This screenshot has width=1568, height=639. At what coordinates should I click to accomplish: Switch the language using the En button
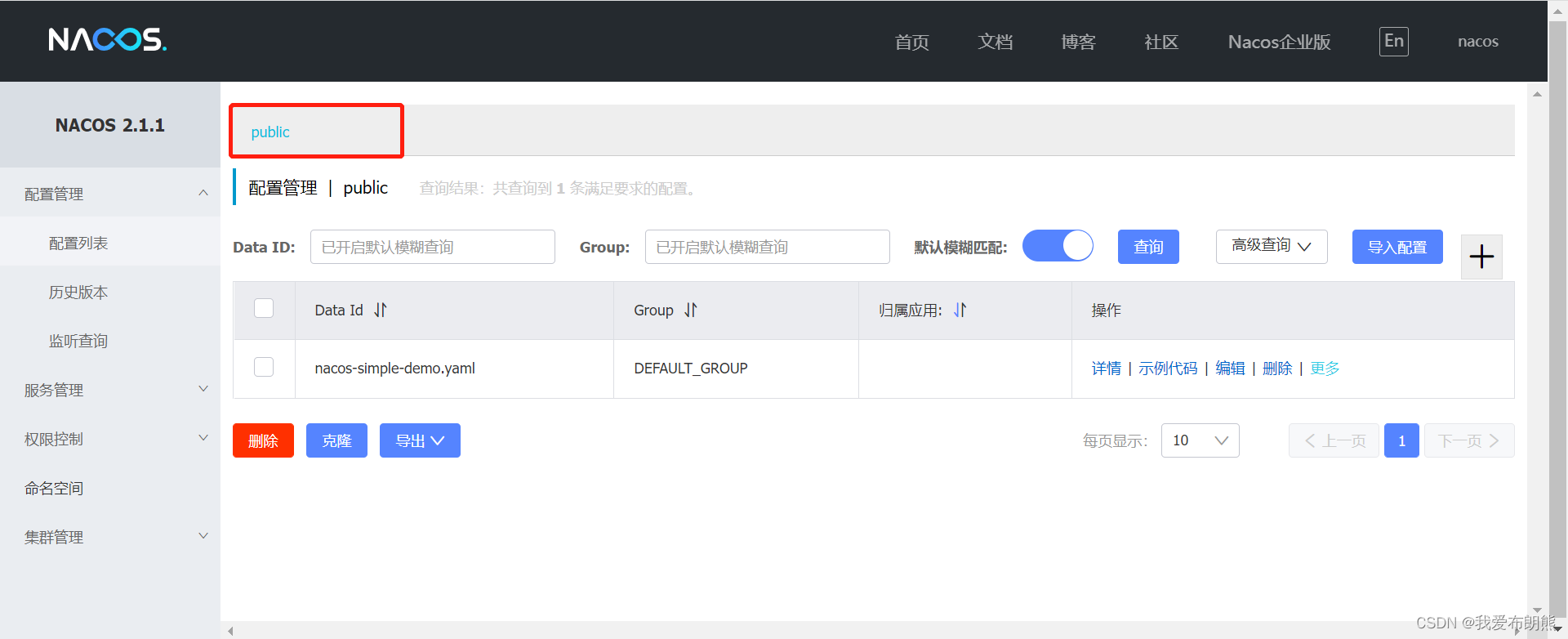tap(1394, 41)
